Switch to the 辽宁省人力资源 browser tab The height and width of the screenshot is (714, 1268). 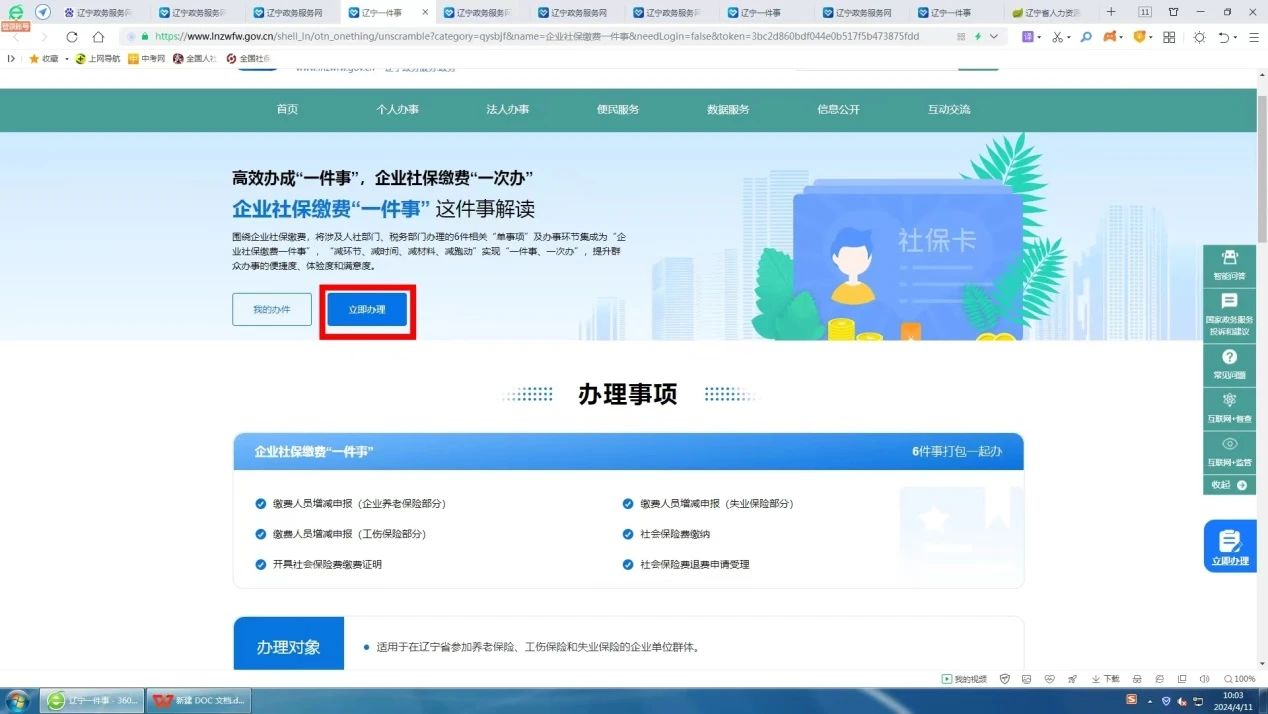[x=1046, y=13]
